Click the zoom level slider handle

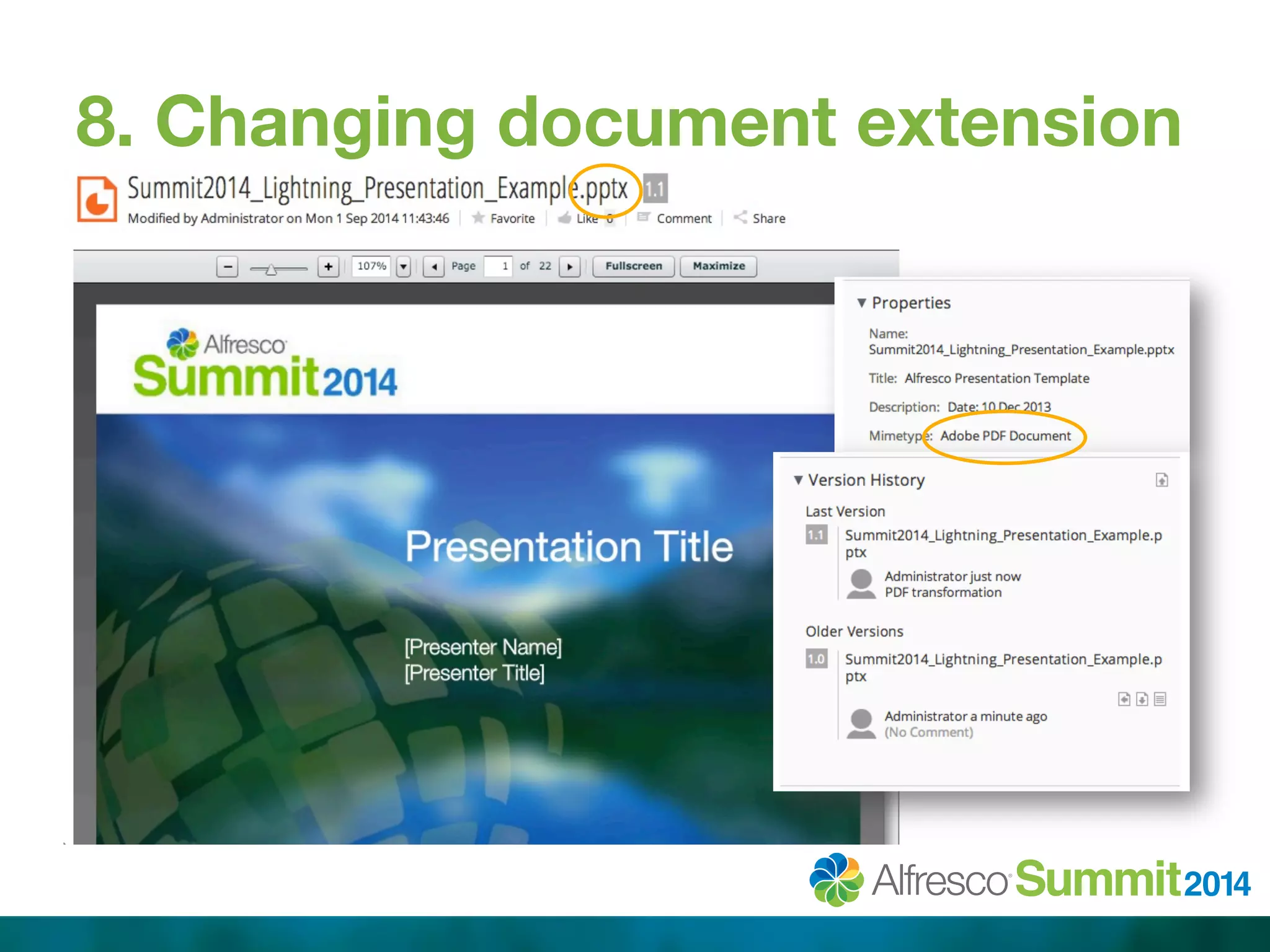271,269
